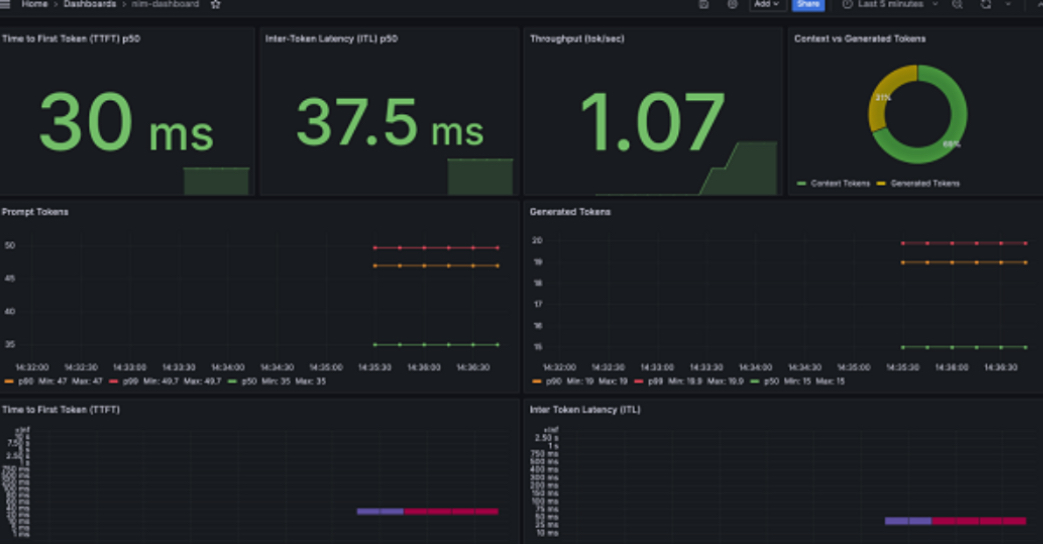Click the green p50 line in Prompt Tokens
1043x544 pixels.
pos(436,344)
